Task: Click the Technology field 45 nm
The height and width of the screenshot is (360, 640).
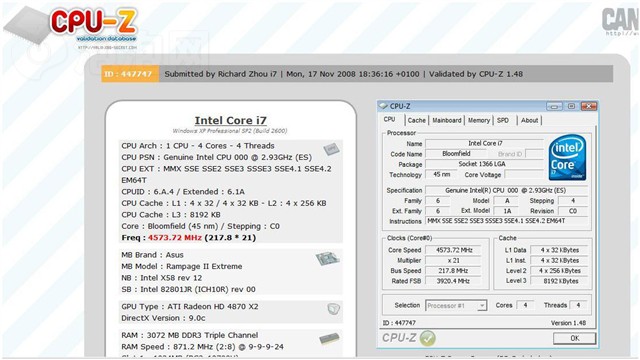Action: [x=441, y=174]
